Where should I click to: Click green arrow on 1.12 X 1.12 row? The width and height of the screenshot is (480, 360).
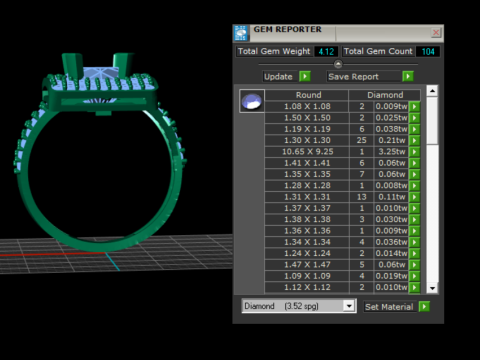414,287
